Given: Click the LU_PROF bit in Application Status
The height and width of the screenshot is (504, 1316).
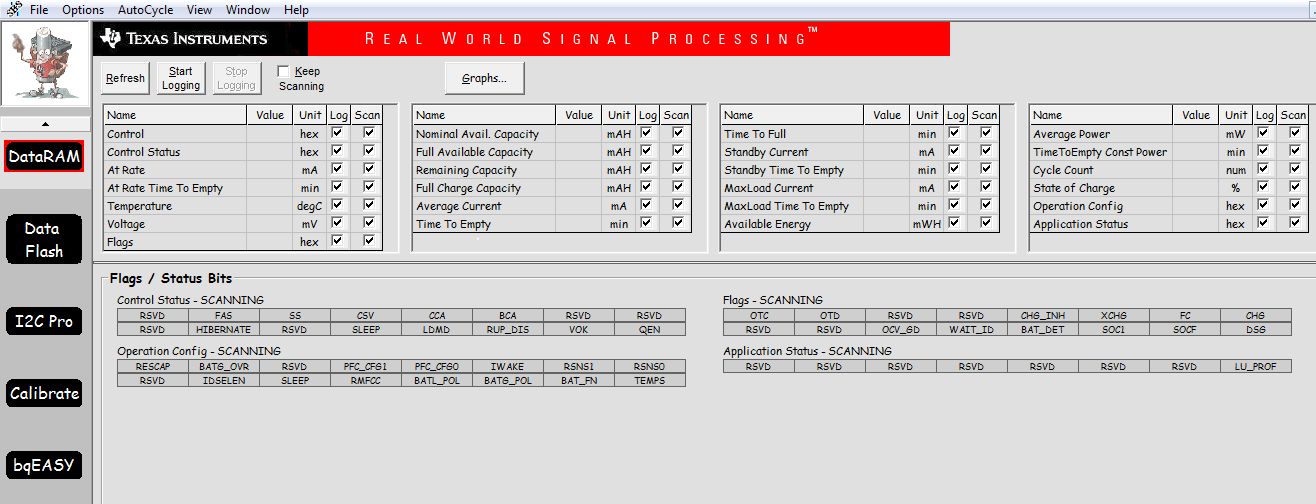Looking at the screenshot, I should point(1256,367).
